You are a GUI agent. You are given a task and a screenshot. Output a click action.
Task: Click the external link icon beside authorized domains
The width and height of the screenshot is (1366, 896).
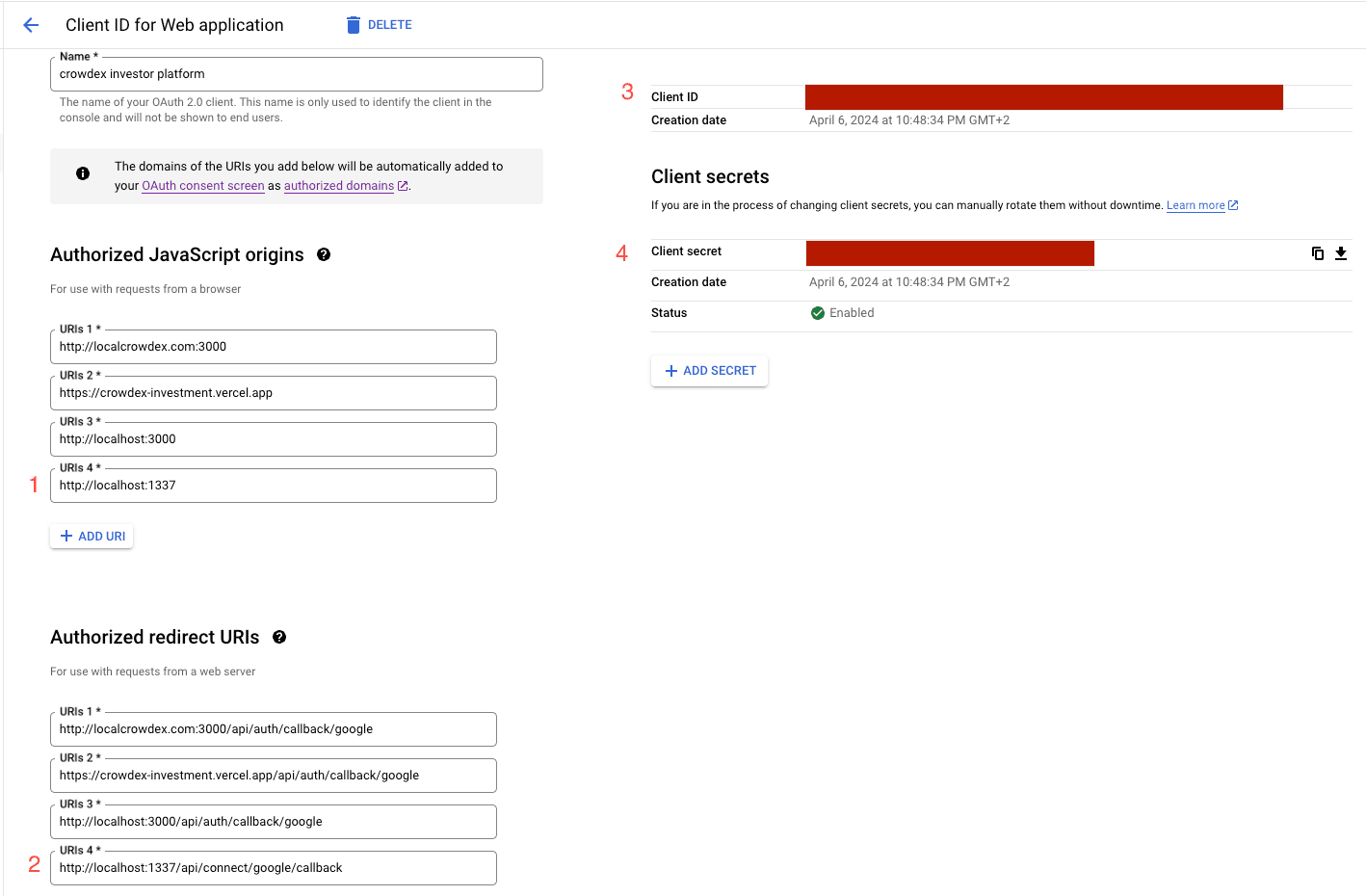(404, 185)
